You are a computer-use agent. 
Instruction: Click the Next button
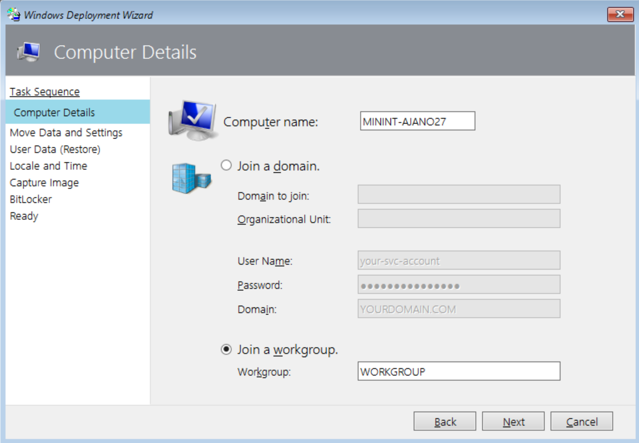coord(513,421)
